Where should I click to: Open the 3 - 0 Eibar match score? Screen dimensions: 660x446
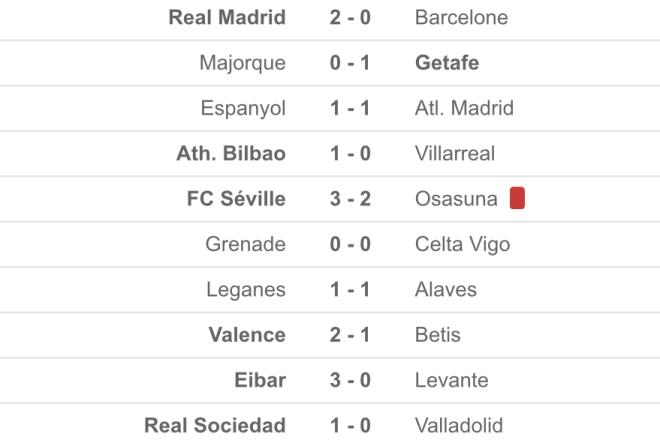350,380
